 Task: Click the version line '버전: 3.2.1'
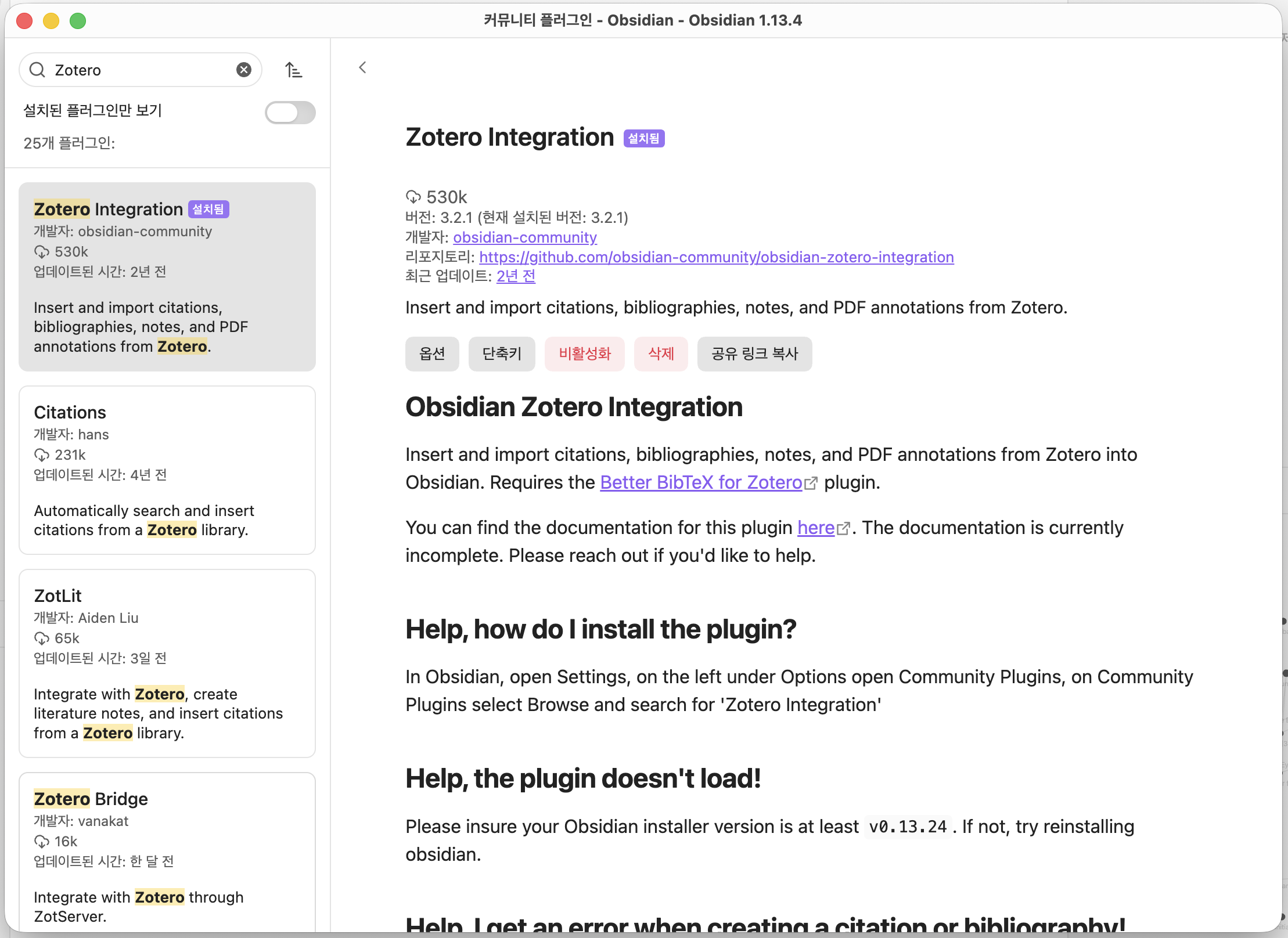[517, 217]
